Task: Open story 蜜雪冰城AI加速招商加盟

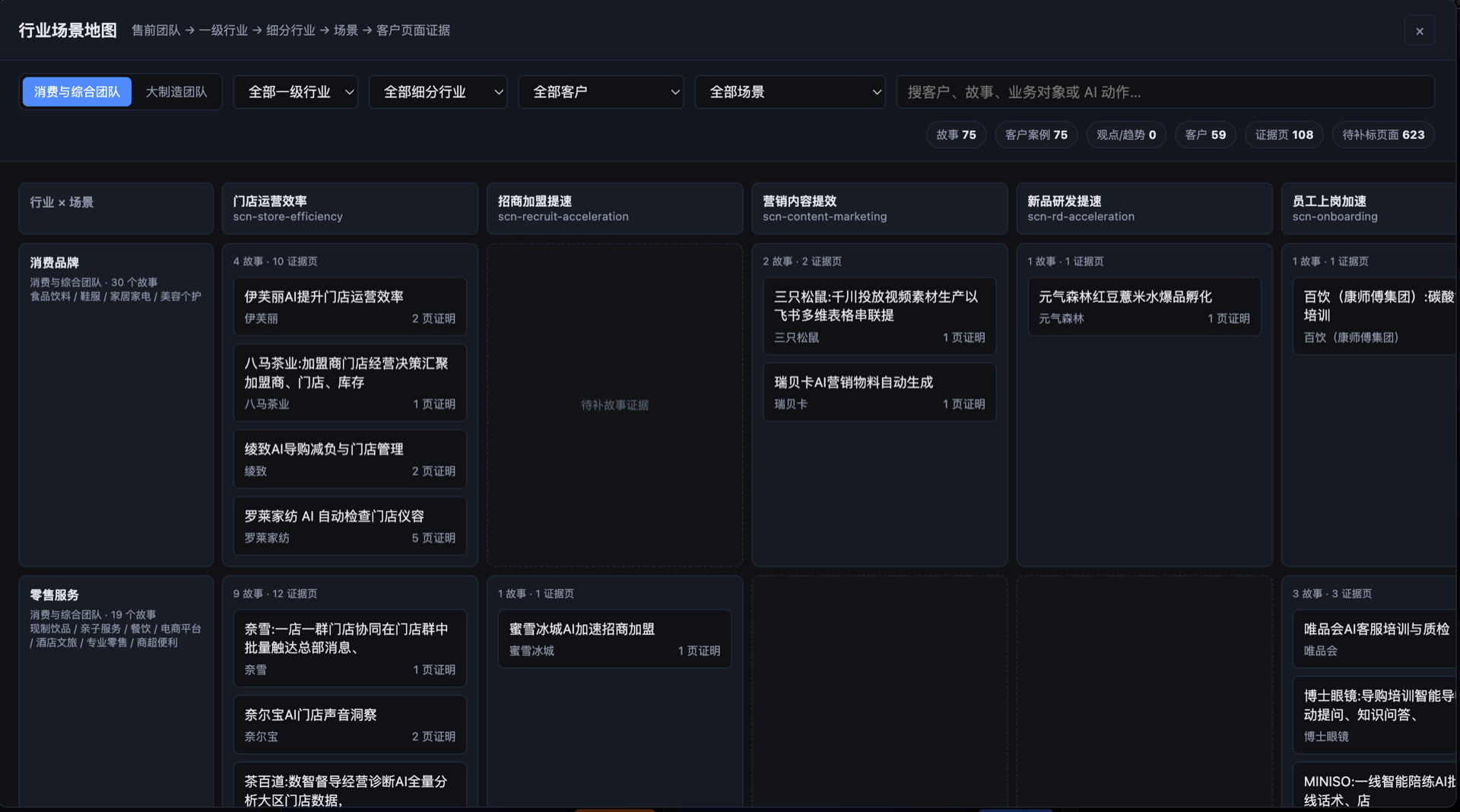Action: tap(614, 639)
